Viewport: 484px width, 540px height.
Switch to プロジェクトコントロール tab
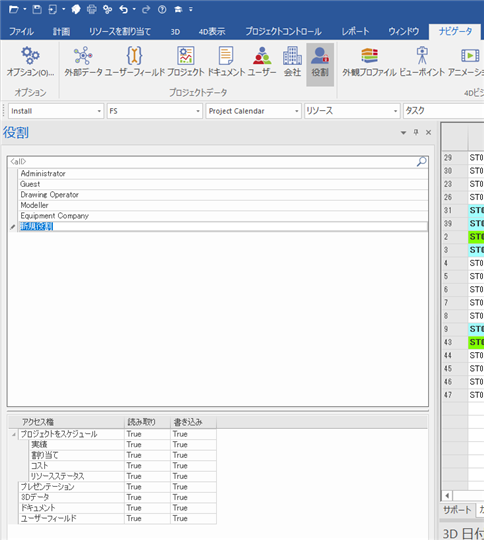click(x=284, y=32)
